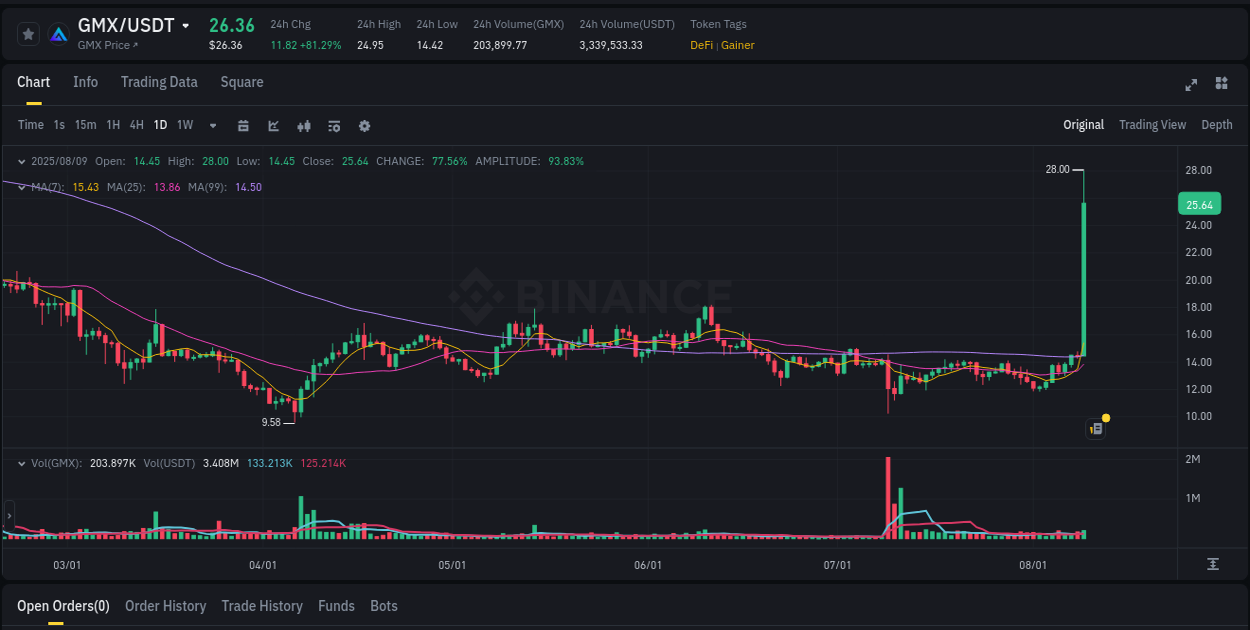This screenshot has width=1250, height=630.
Task: Click the Binance logo next to GMX/USDT
Action: [x=58, y=32]
